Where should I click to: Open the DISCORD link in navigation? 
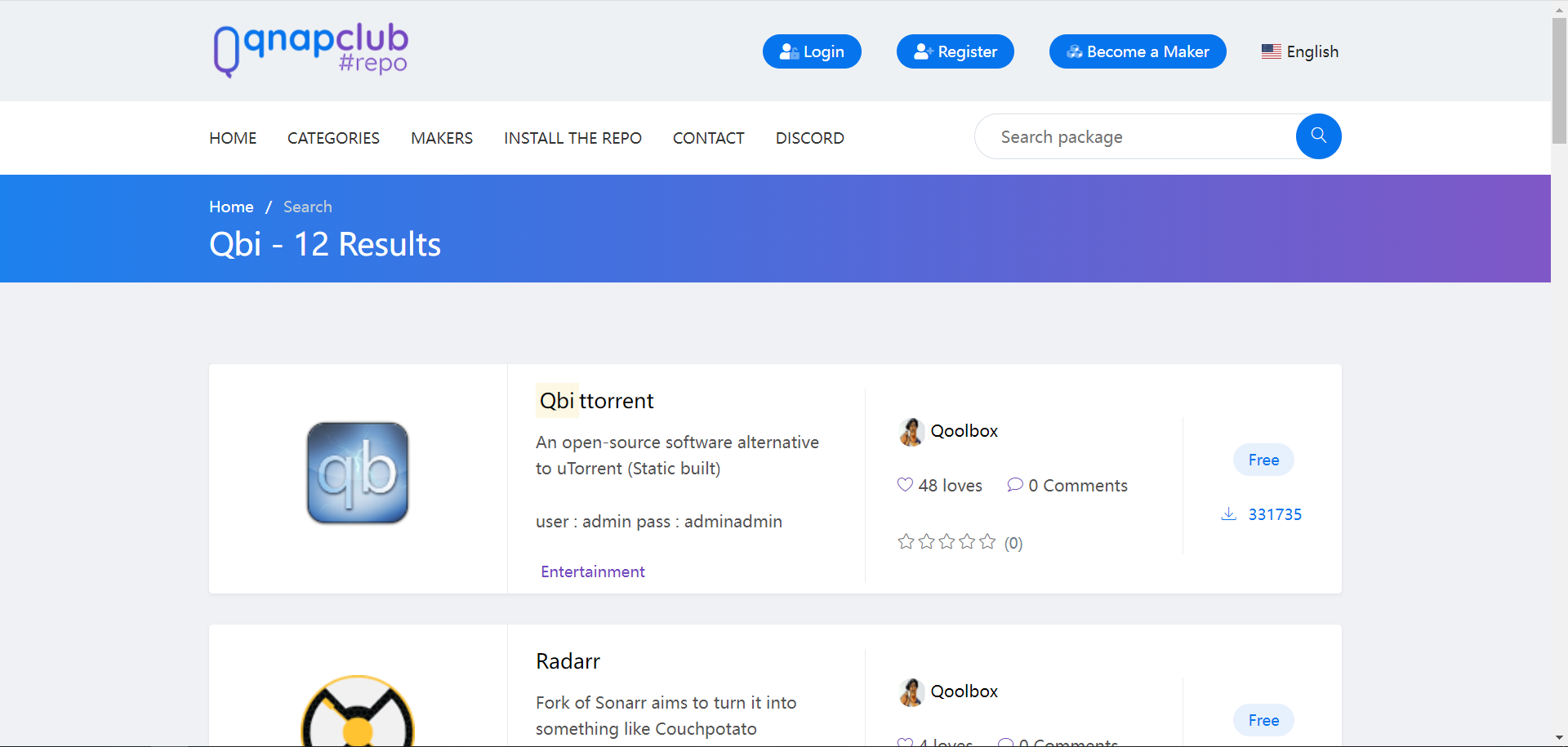coord(810,138)
